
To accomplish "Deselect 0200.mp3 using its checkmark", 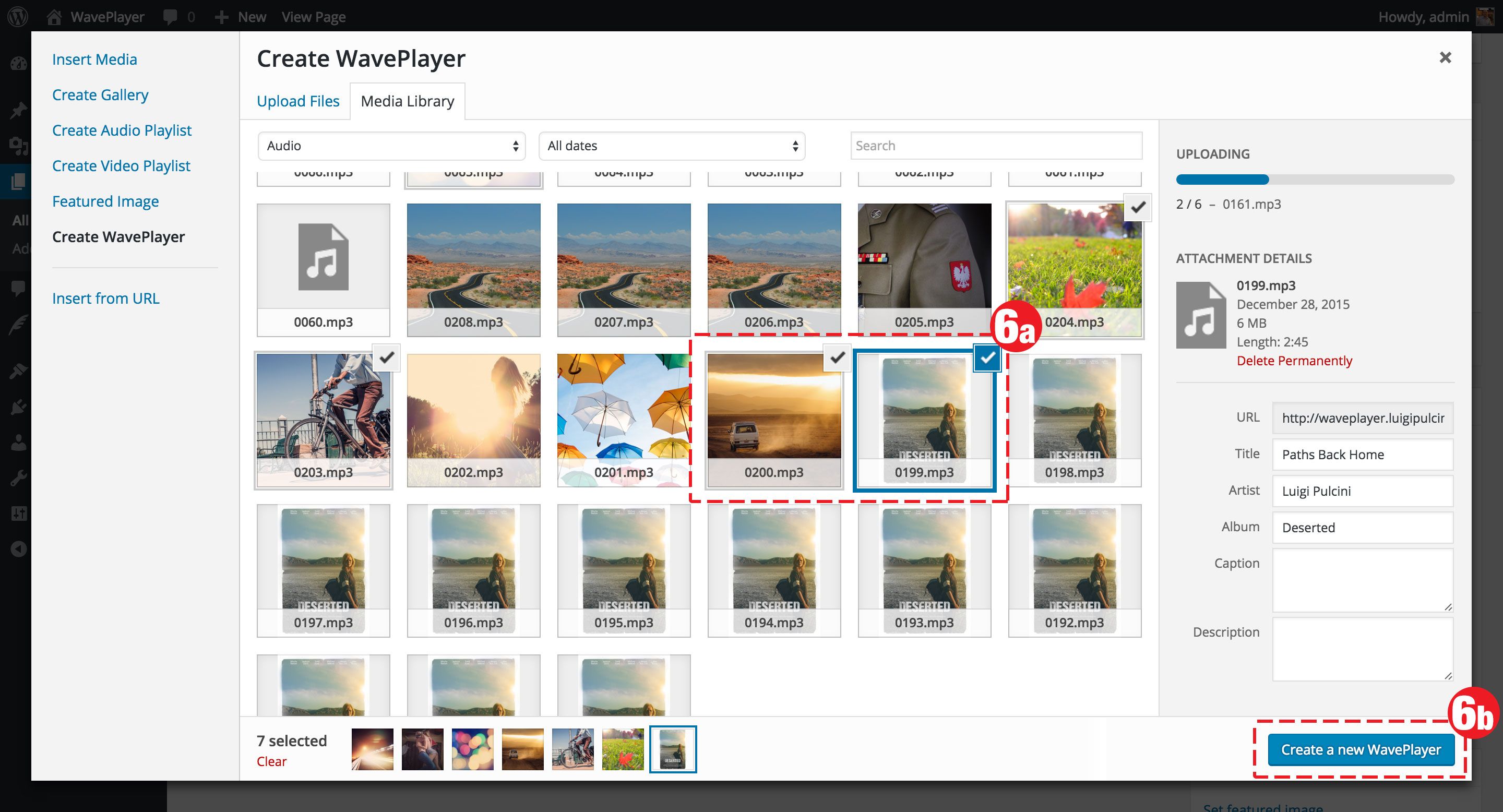I will 837,357.
